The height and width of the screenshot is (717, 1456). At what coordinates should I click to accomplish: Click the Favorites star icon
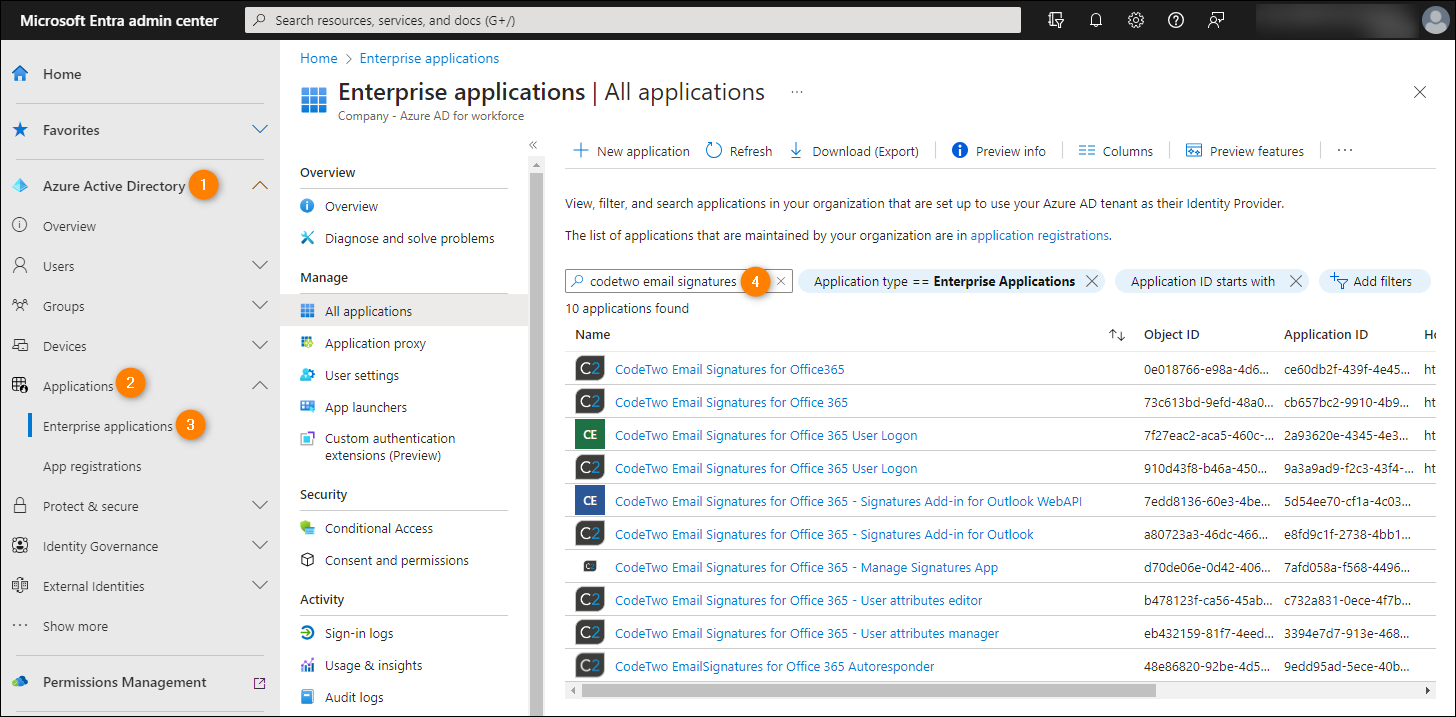pos(20,130)
